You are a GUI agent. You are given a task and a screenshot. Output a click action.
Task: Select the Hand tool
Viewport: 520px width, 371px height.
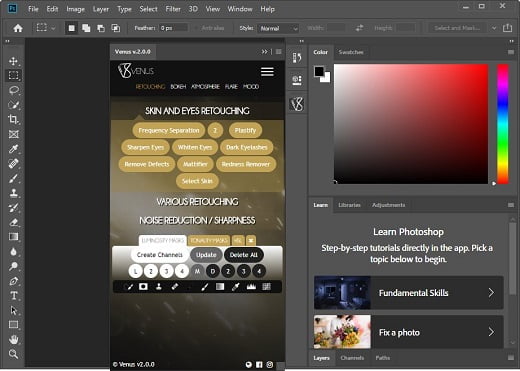(x=14, y=340)
